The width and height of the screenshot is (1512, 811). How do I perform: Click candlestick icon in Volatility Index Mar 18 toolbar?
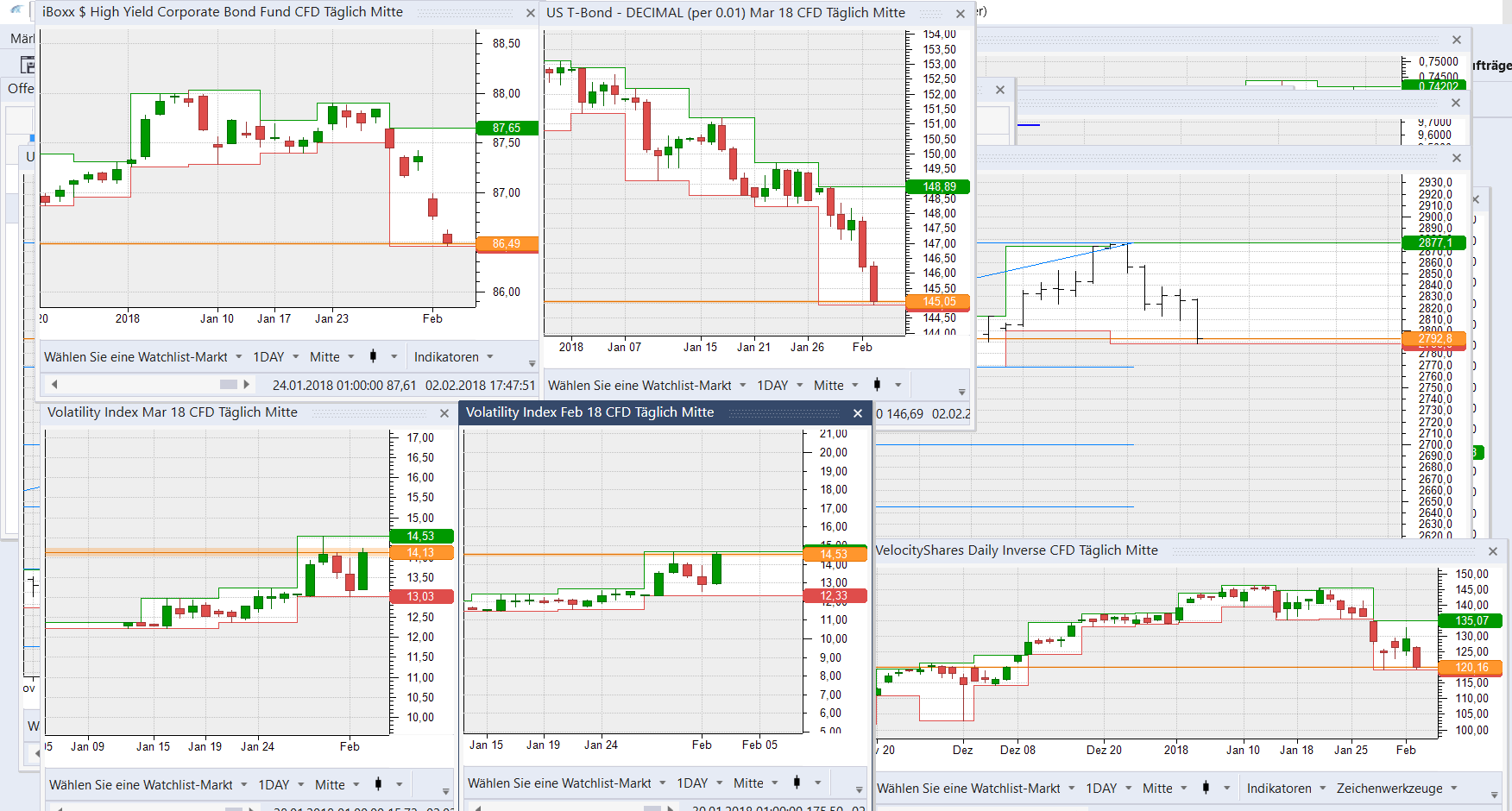[378, 784]
